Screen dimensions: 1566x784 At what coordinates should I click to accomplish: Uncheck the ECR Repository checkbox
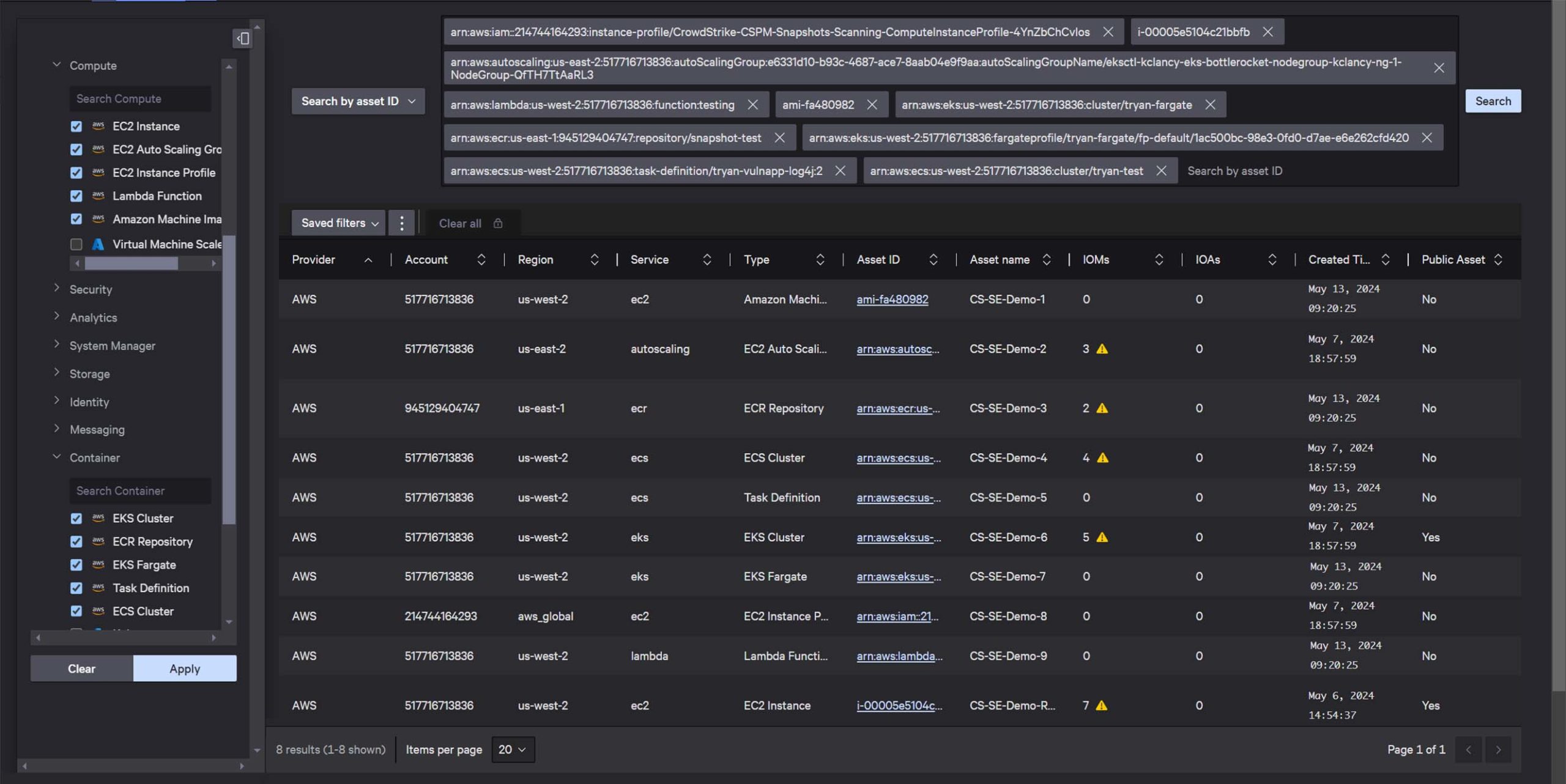coord(76,542)
